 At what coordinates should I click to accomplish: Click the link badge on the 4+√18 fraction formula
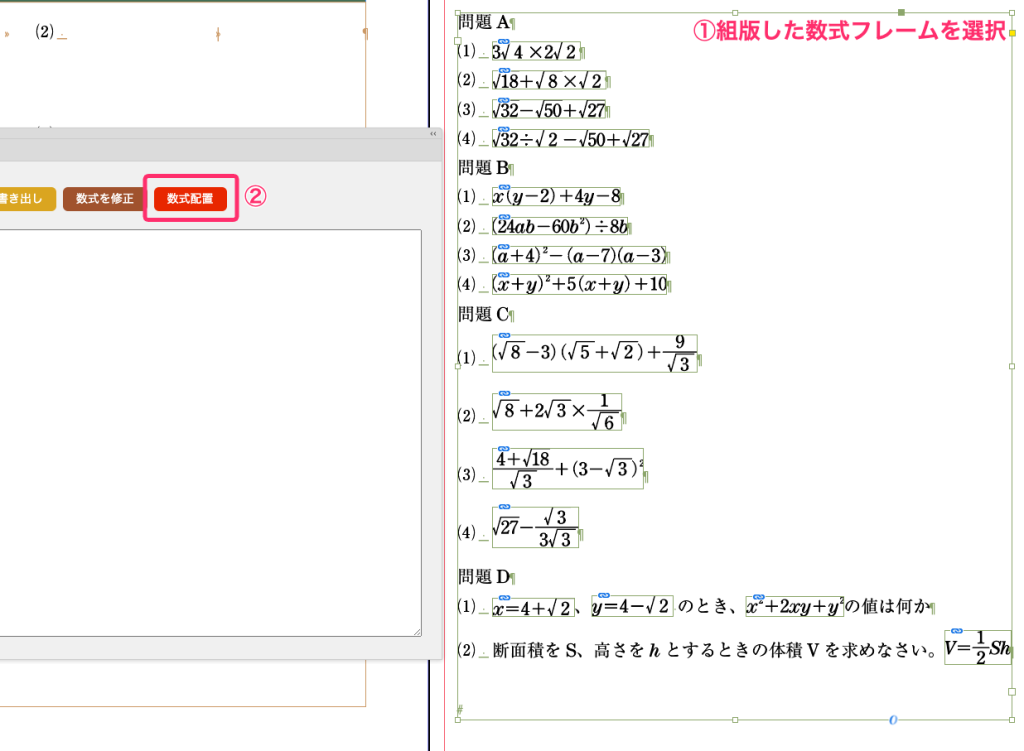pyautogui.click(x=504, y=448)
